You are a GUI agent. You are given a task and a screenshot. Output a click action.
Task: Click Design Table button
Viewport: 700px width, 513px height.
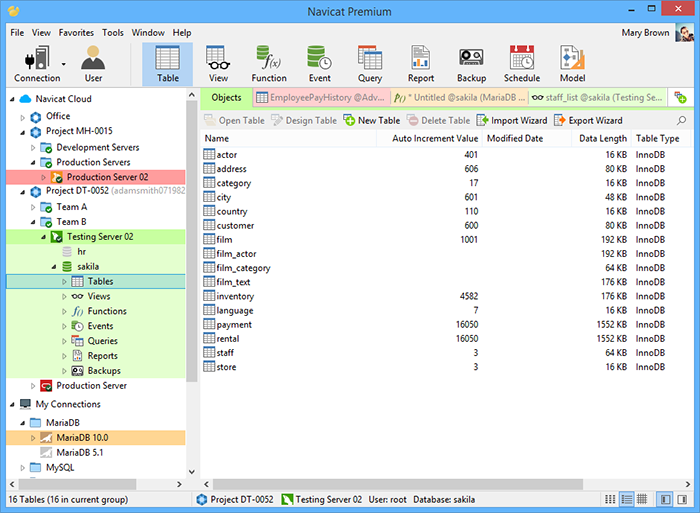[304, 121]
